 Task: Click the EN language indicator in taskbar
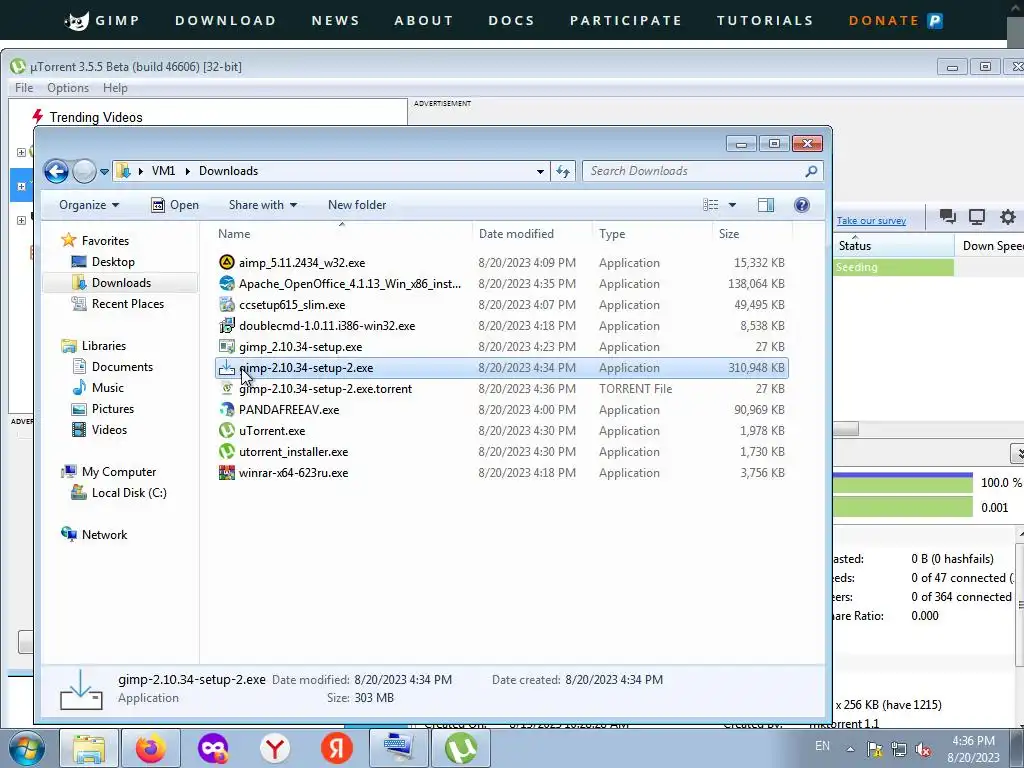pyautogui.click(x=822, y=746)
